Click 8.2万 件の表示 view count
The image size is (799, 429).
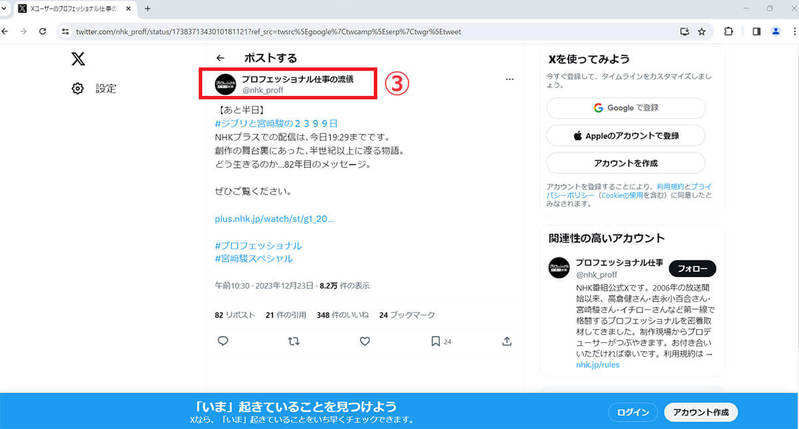[344, 286]
